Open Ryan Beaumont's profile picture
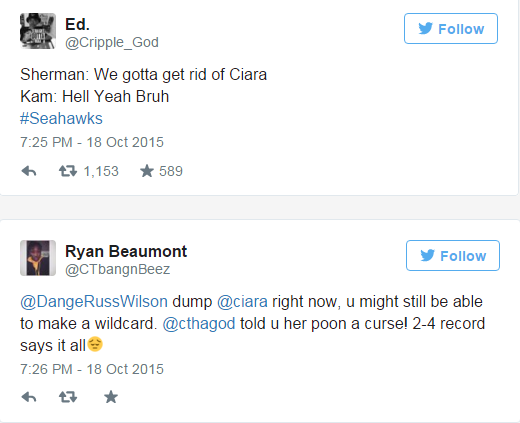This screenshot has height=423, width=520. tap(38, 258)
